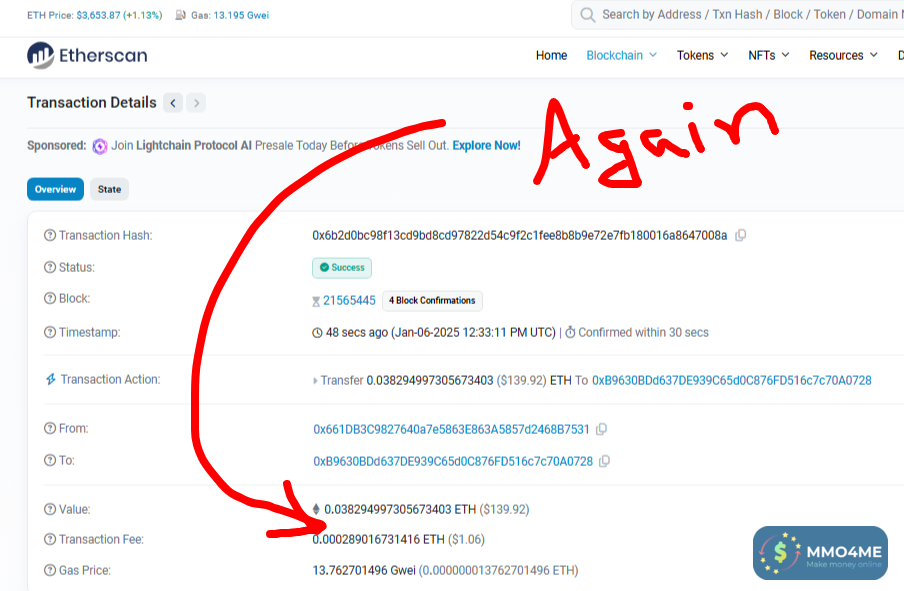Click the Ethereum diamond icon by Value
Image resolution: width=904 pixels, height=591 pixels.
click(x=316, y=509)
